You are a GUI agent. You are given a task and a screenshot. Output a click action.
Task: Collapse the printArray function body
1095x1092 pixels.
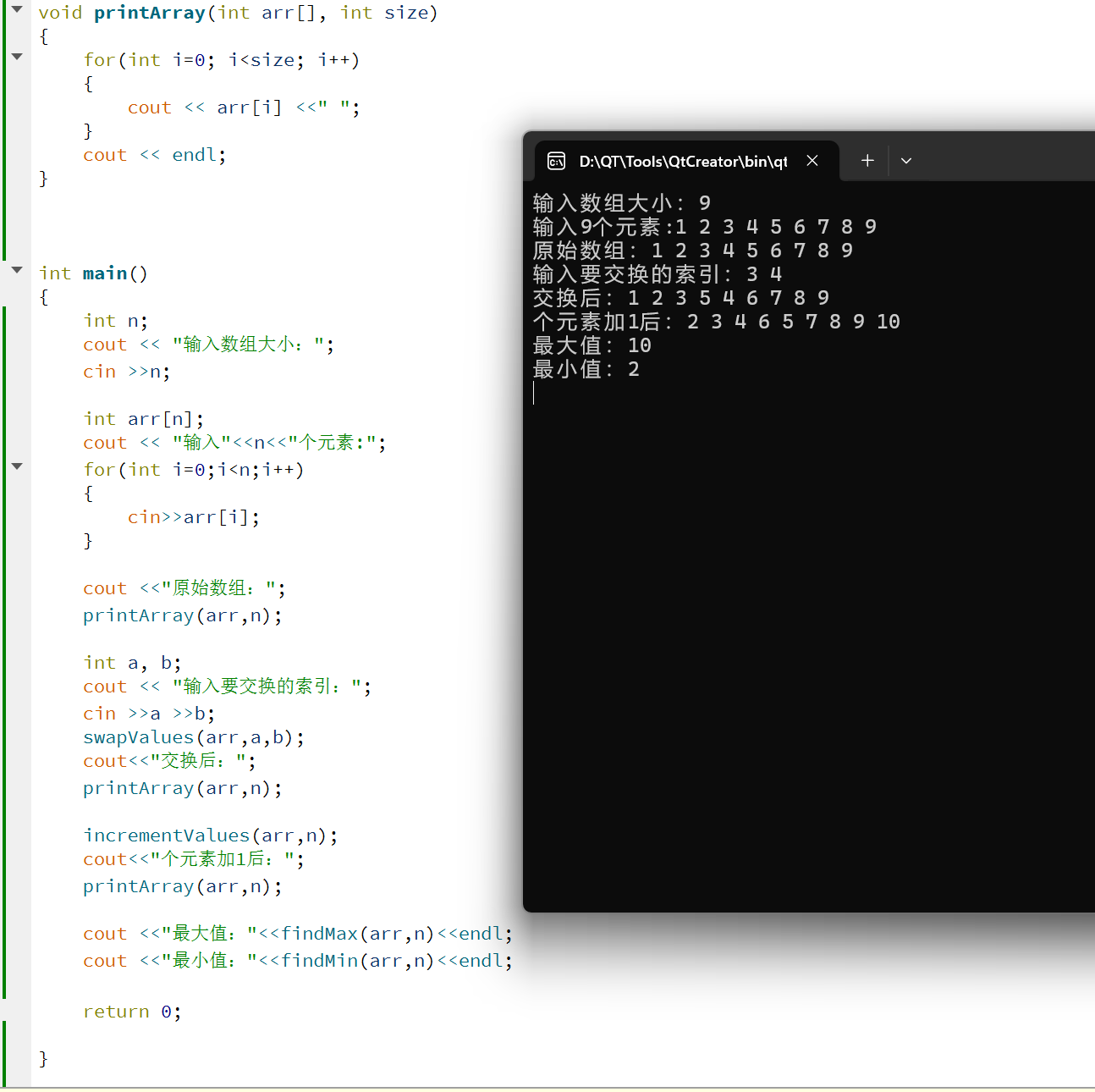[x=16, y=10]
